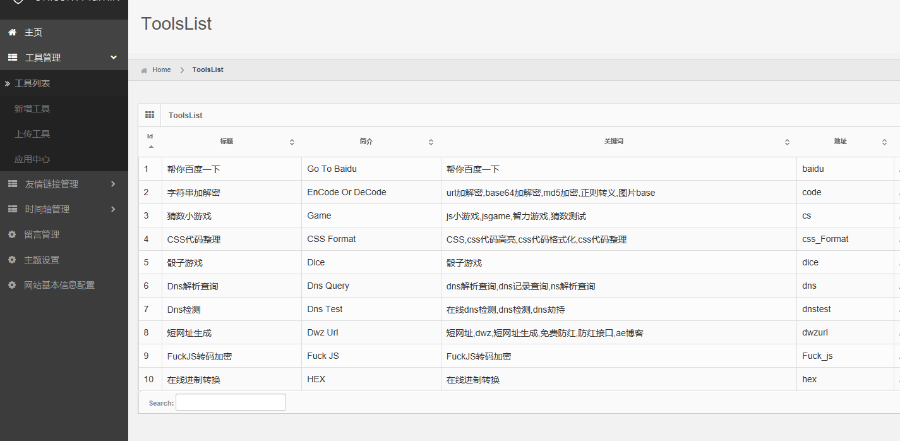
Task: Click the Game description cell
Action: point(371,216)
